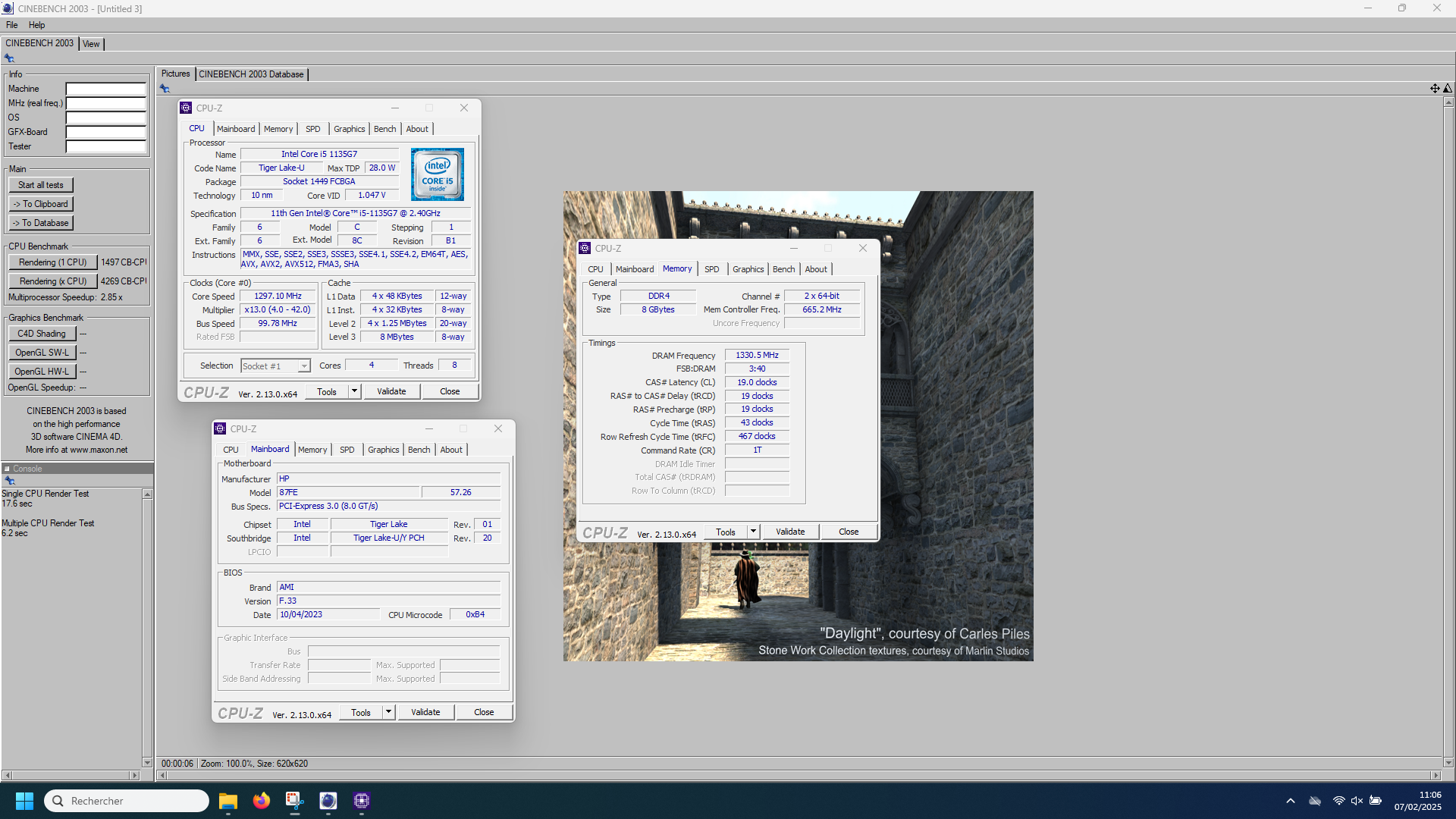Open the Help menu
The height and width of the screenshot is (819, 1456).
coord(36,25)
